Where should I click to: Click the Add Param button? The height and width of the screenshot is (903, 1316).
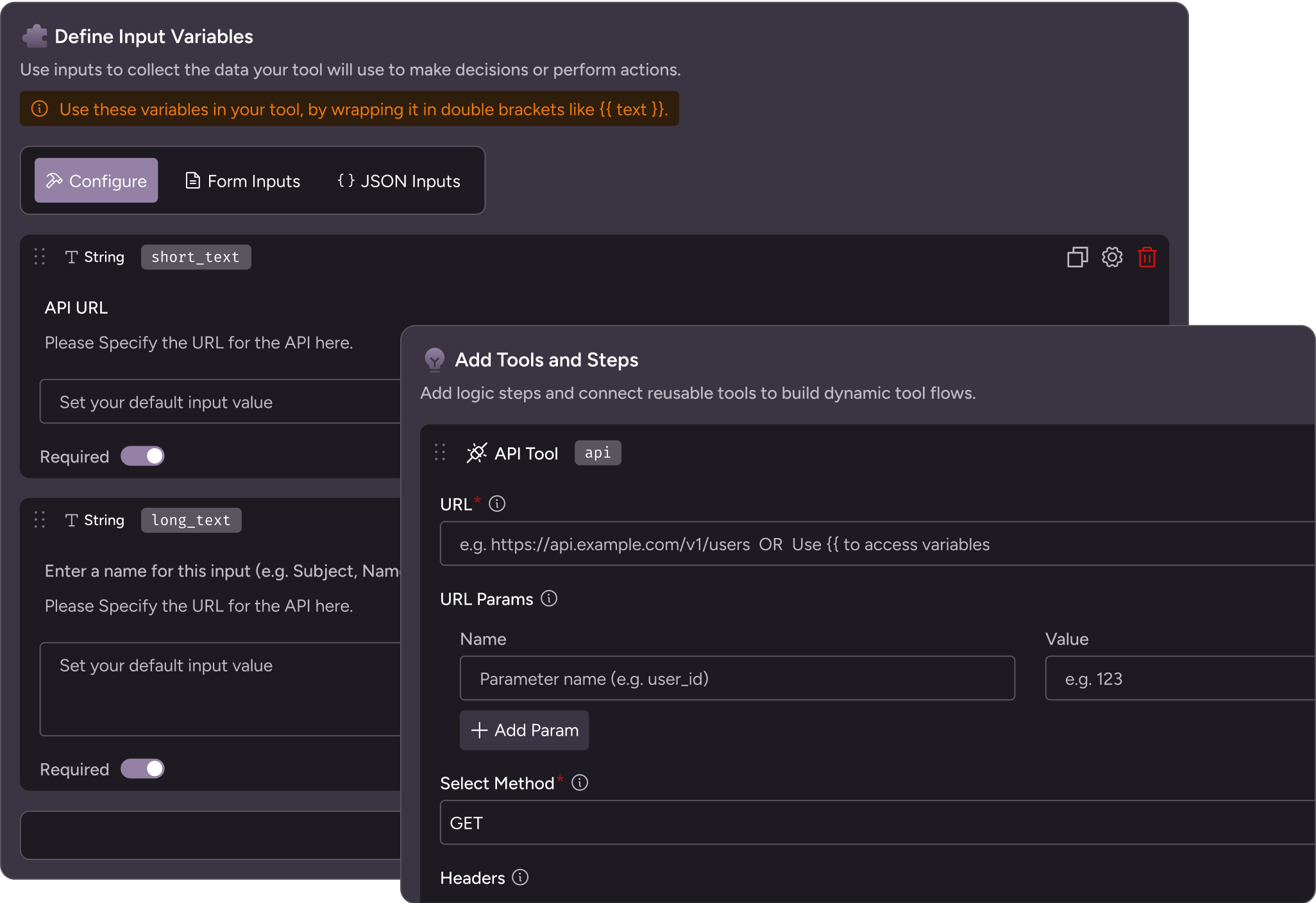pos(524,730)
